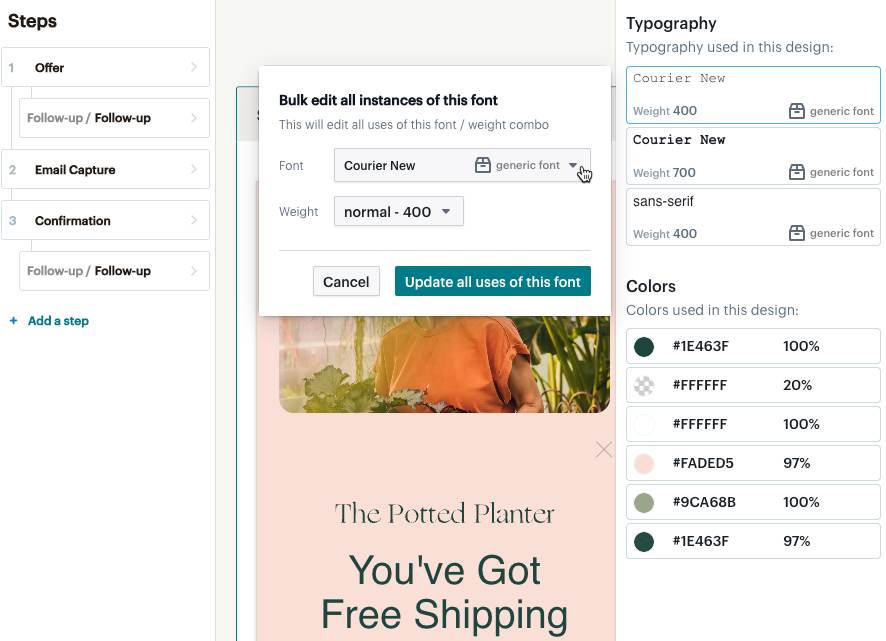Click the plus icon next to Add a step
Image resolution: width=886 pixels, height=641 pixels.
click(13, 320)
